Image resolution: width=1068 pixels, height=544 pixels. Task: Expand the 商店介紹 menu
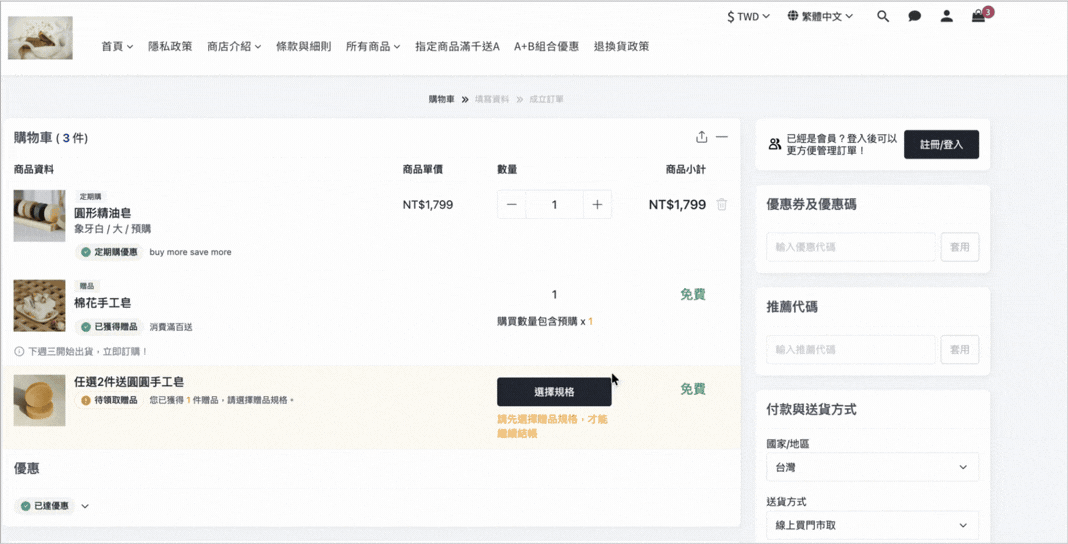(234, 46)
